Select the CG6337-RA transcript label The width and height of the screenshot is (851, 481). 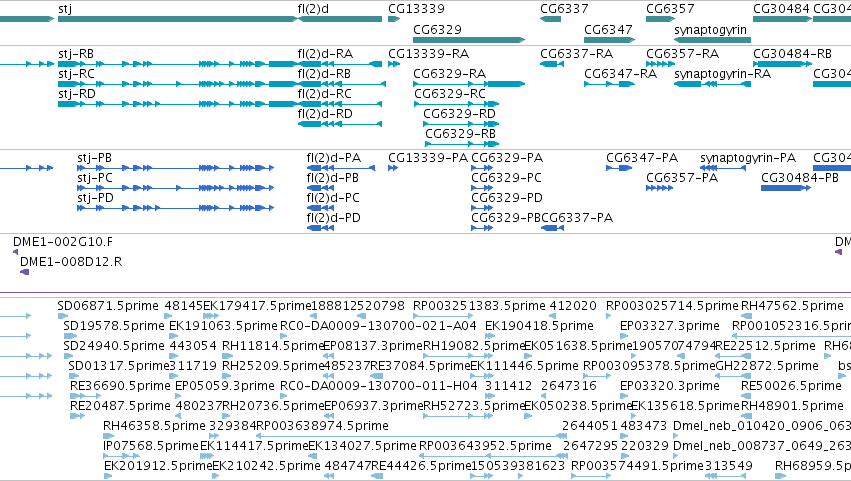click(x=576, y=54)
